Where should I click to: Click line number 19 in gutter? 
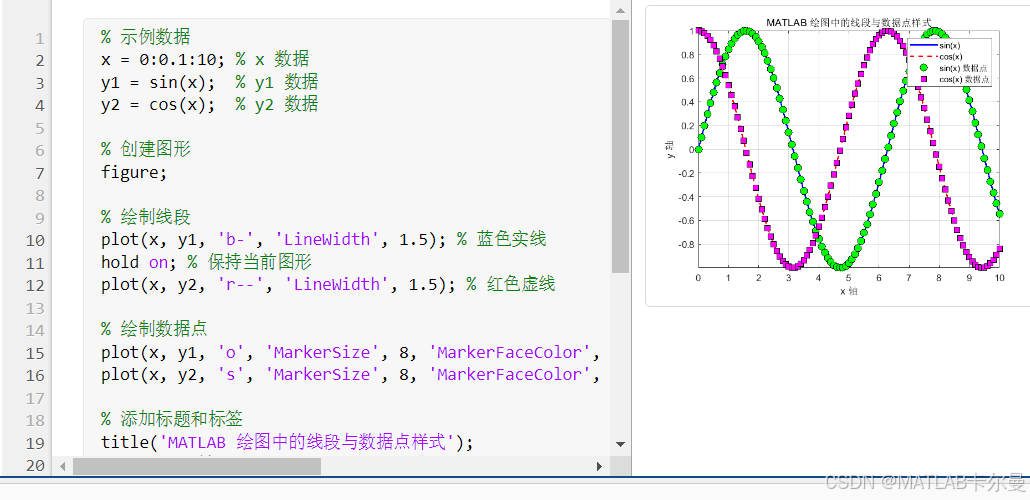[x=35, y=443]
